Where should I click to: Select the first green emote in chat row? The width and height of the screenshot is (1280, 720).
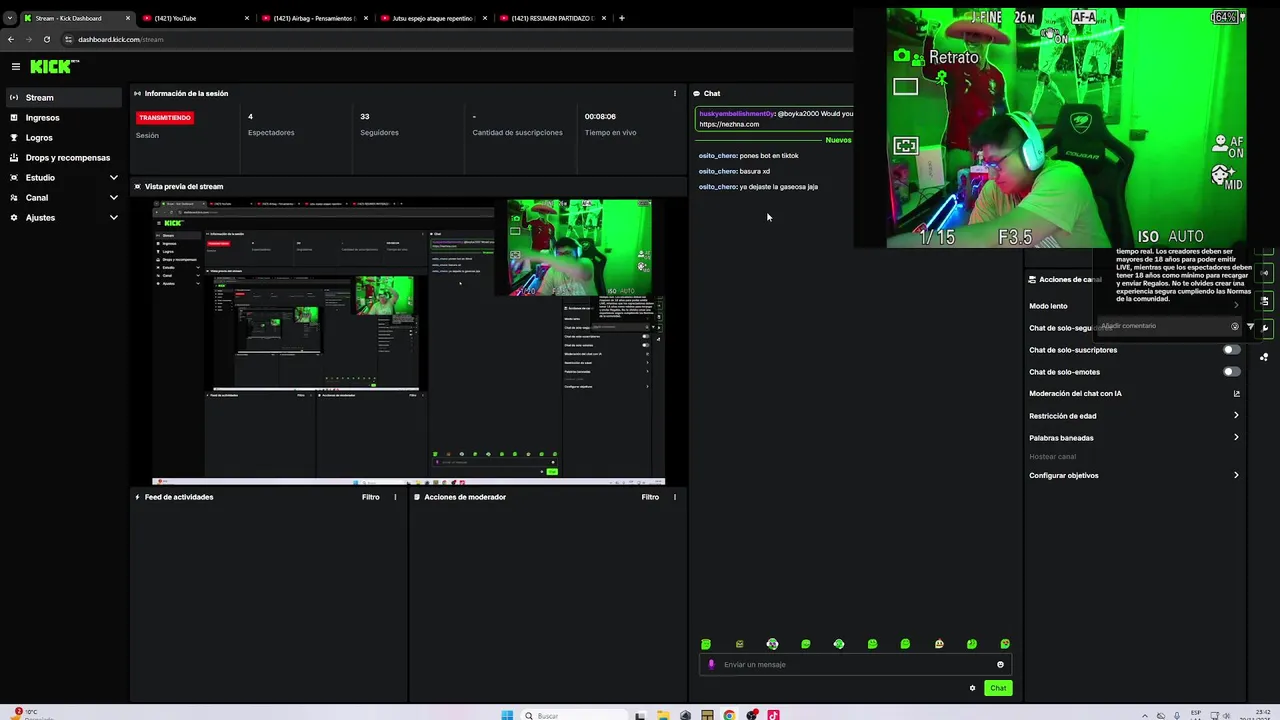click(x=706, y=644)
